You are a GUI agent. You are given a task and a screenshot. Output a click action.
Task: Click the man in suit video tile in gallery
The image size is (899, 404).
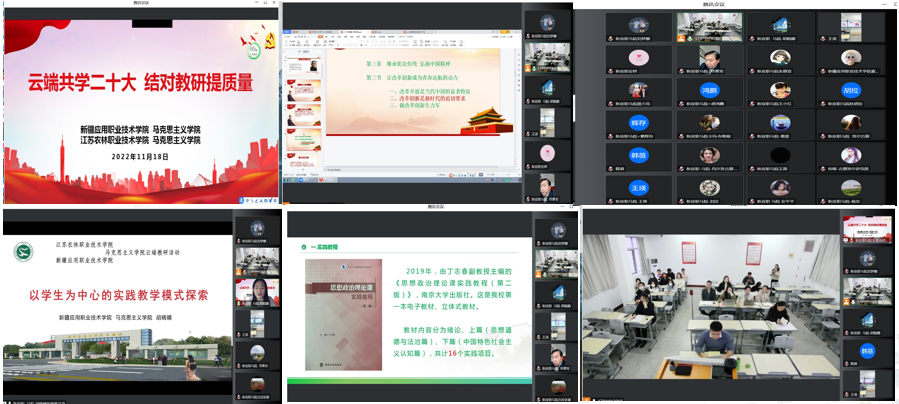(709, 60)
